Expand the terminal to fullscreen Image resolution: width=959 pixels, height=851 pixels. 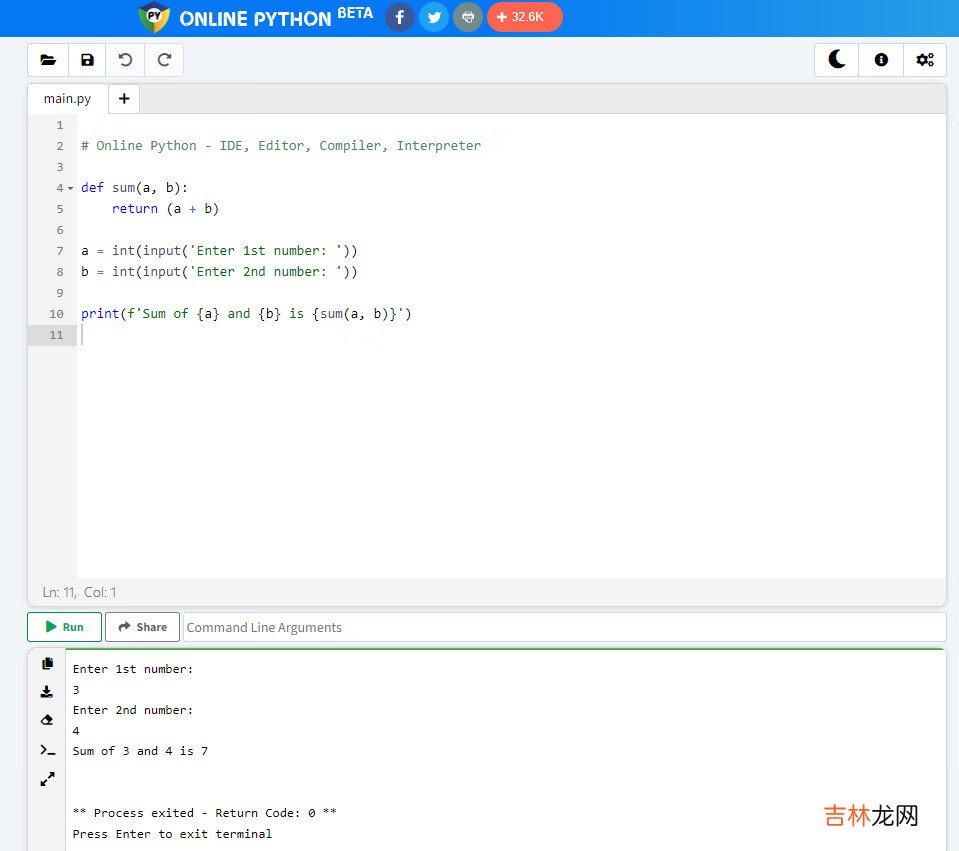47,779
